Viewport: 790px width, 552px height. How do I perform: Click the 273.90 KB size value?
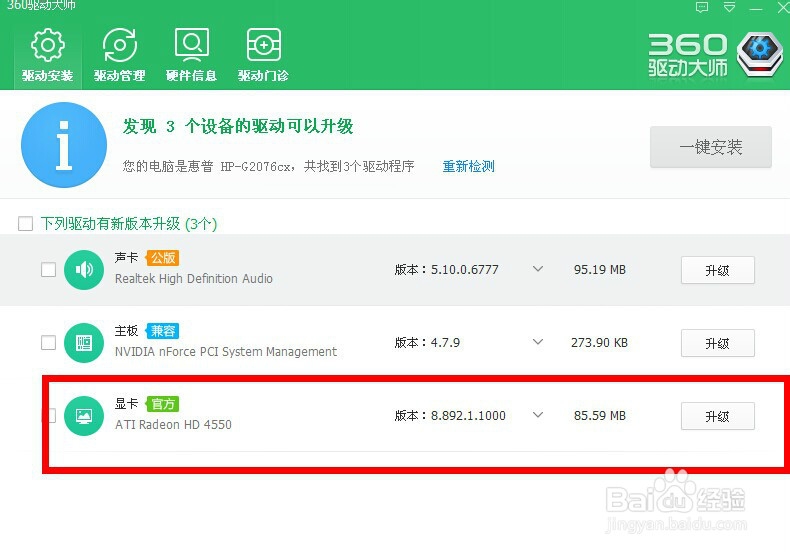(600, 342)
